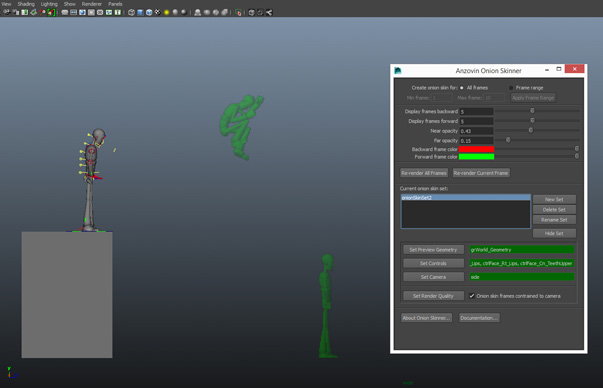Activate the Grease Pencil icon with green brackets
603x388 pixels.
coord(51,12)
